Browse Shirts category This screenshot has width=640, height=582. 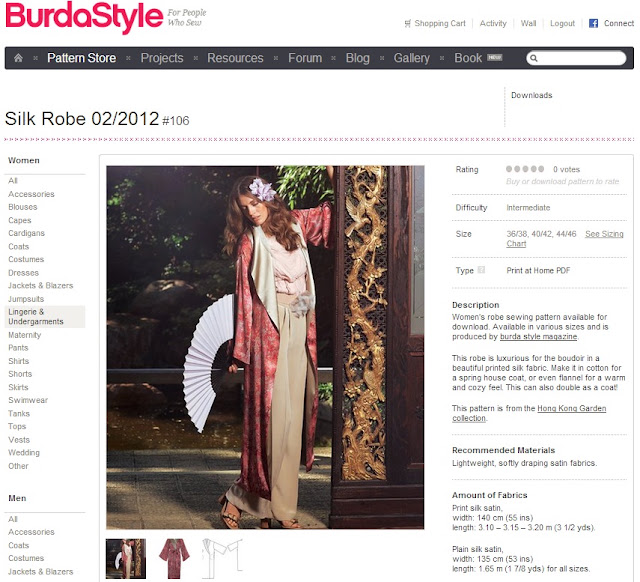pyautogui.click(x=19, y=361)
